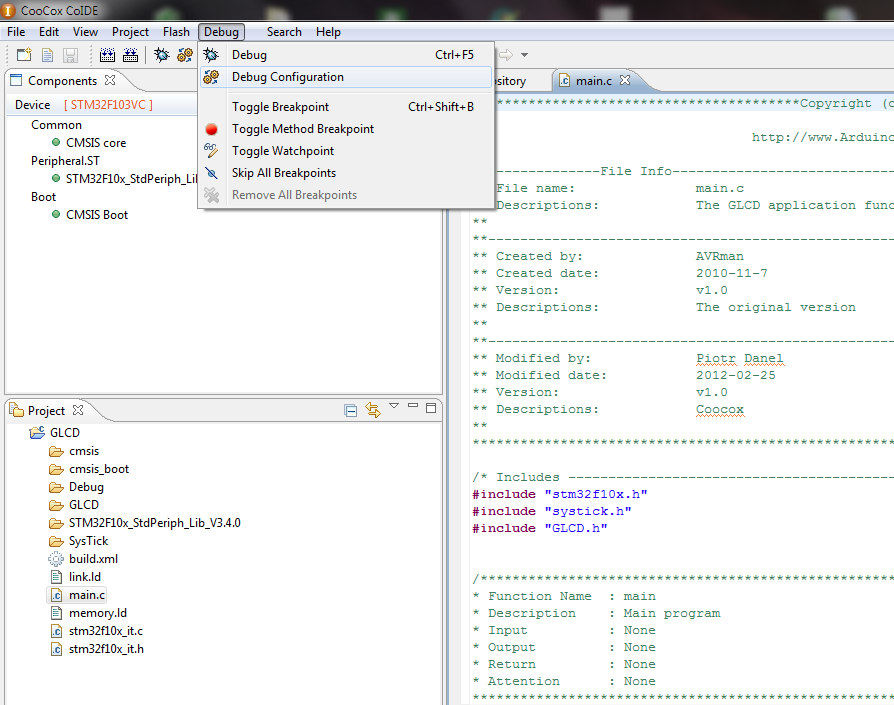Open the Edit menu
The height and width of the screenshot is (705, 894).
click(49, 32)
